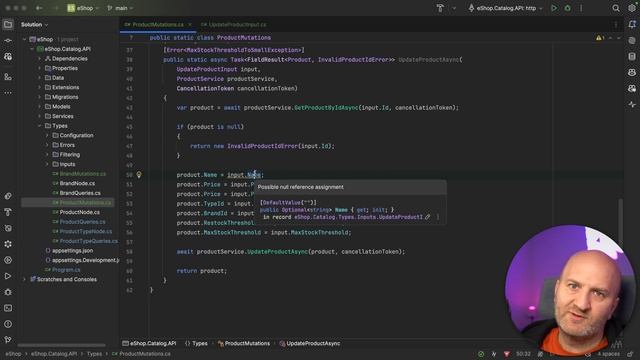
Task: Open the eShop project dropdown
Action: (x=83, y=8)
